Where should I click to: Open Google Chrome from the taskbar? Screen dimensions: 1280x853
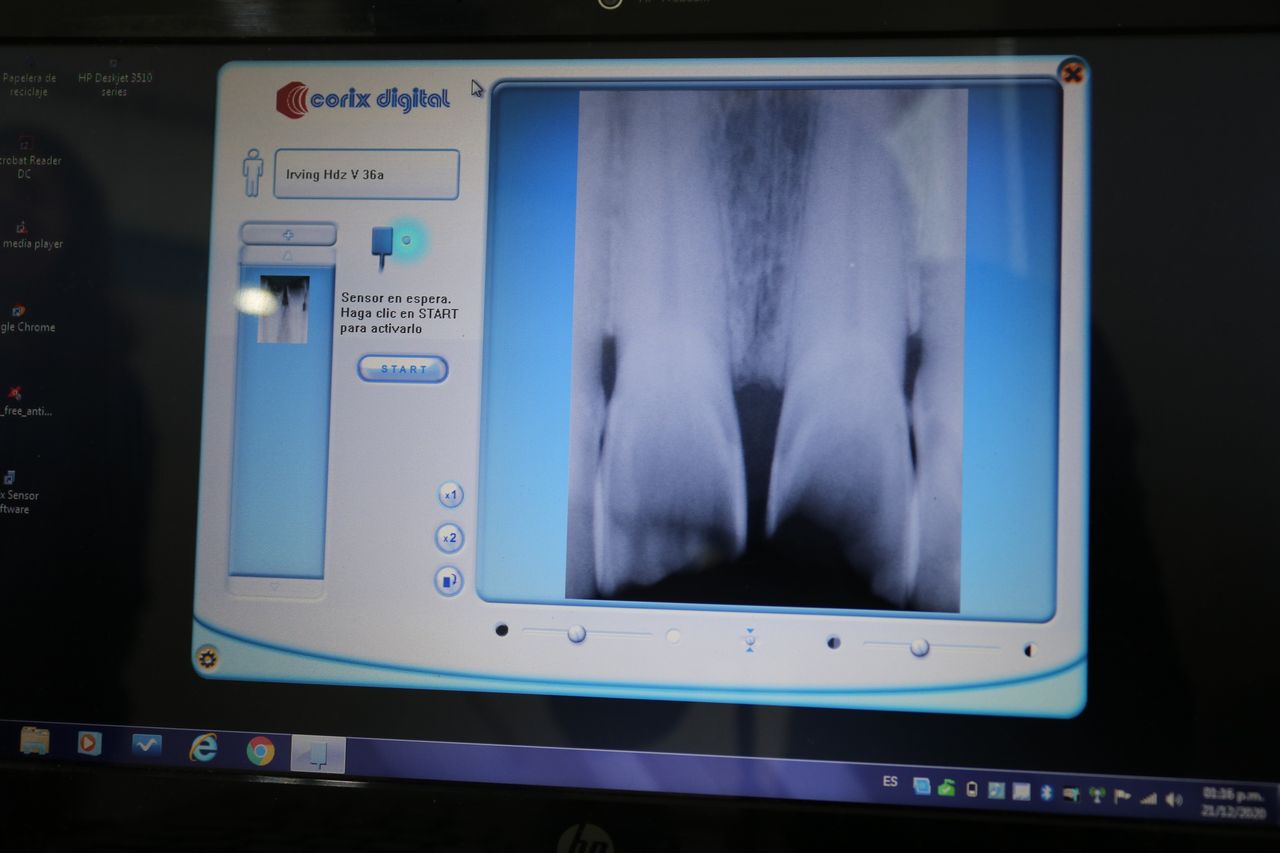[x=260, y=750]
